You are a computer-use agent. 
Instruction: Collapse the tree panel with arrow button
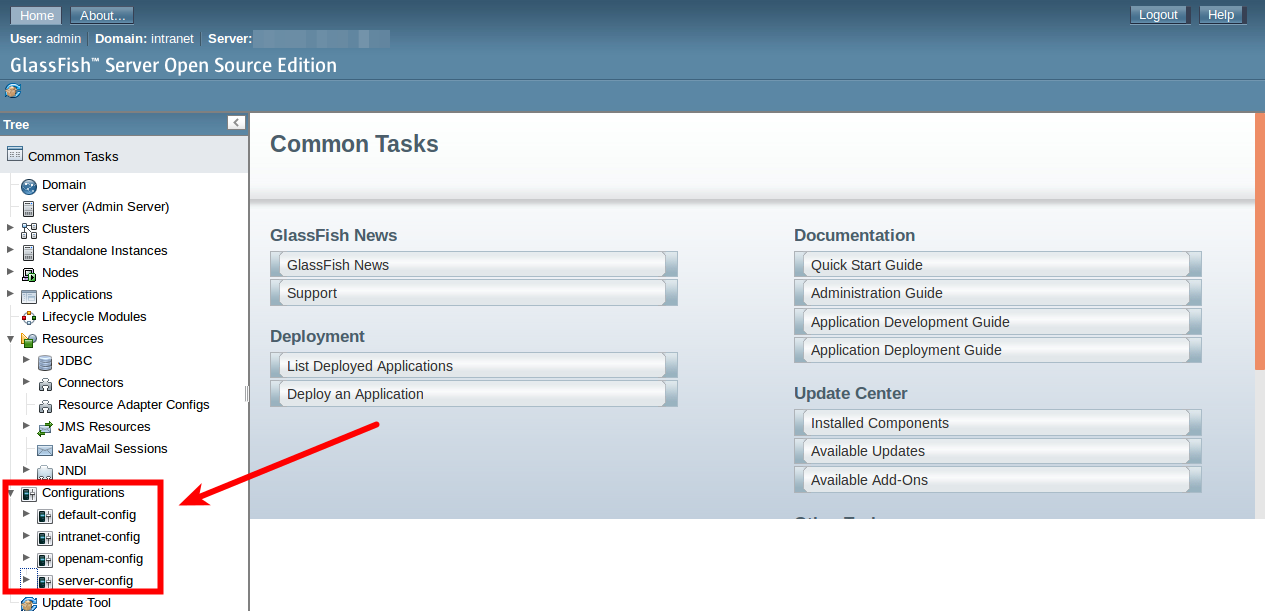(236, 123)
